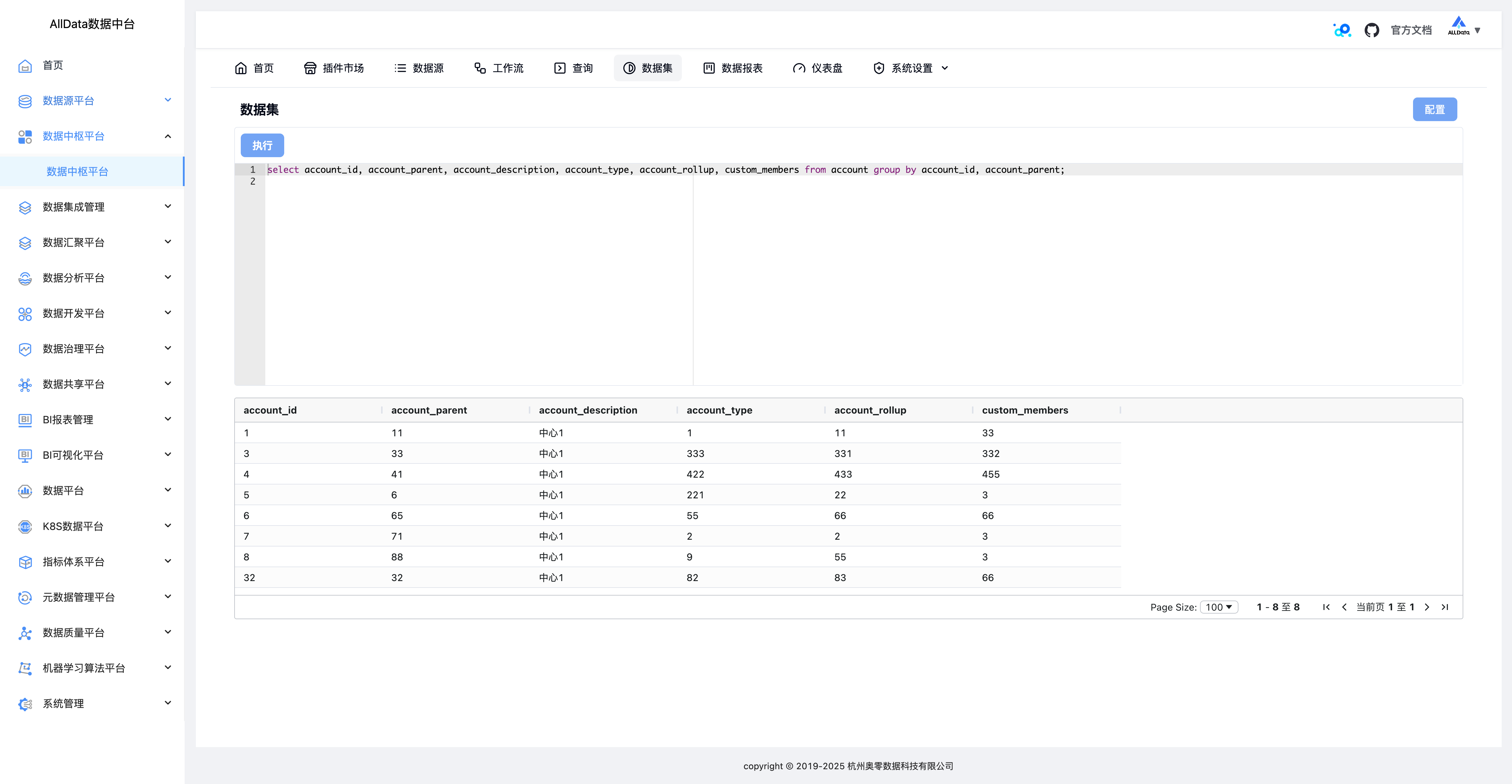Open the 官方文档 link
The image size is (1512, 784).
1412,30
